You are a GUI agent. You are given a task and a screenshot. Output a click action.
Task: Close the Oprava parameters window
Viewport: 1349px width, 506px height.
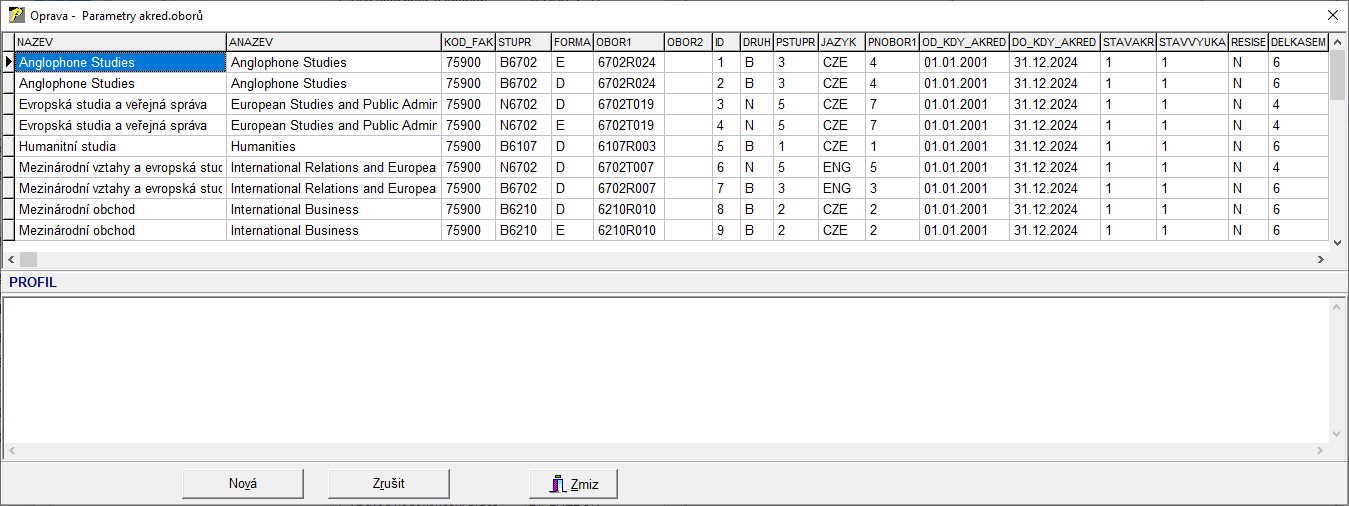pos(1332,15)
